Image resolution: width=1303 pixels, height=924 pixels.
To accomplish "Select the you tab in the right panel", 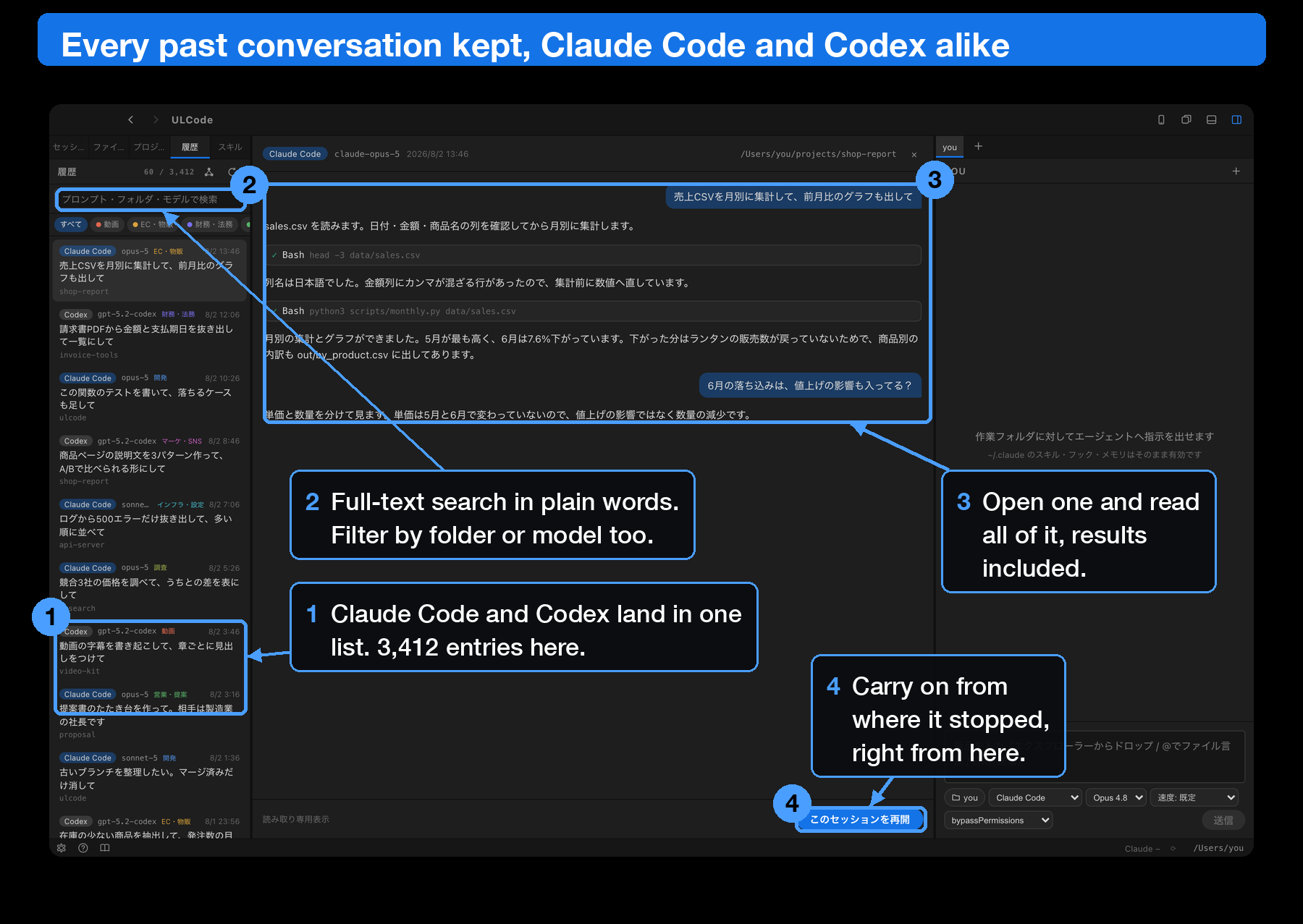I will coord(950,147).
